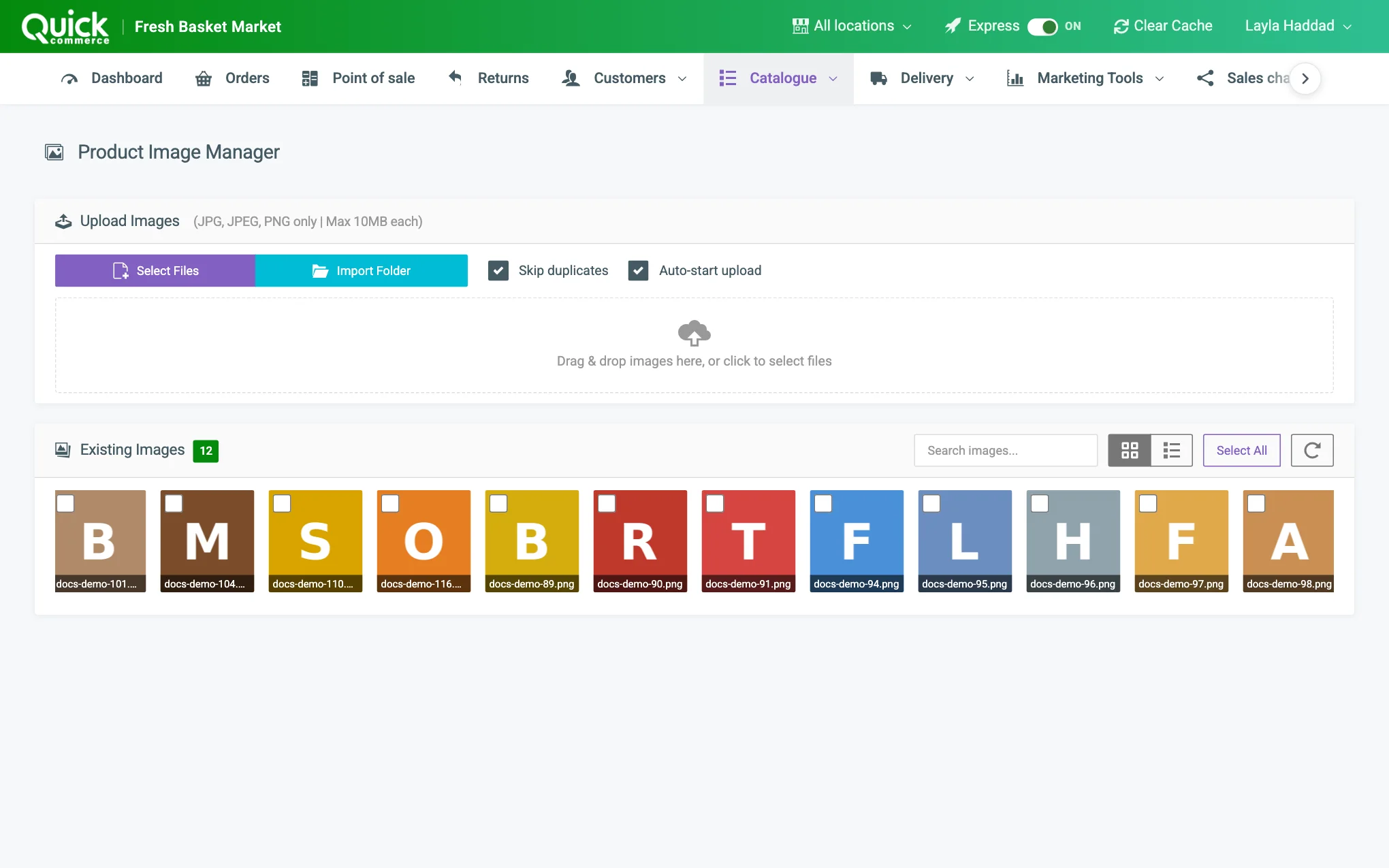Click the Import Folder button
The image size is (1389, 868).
tap(362, 271)
